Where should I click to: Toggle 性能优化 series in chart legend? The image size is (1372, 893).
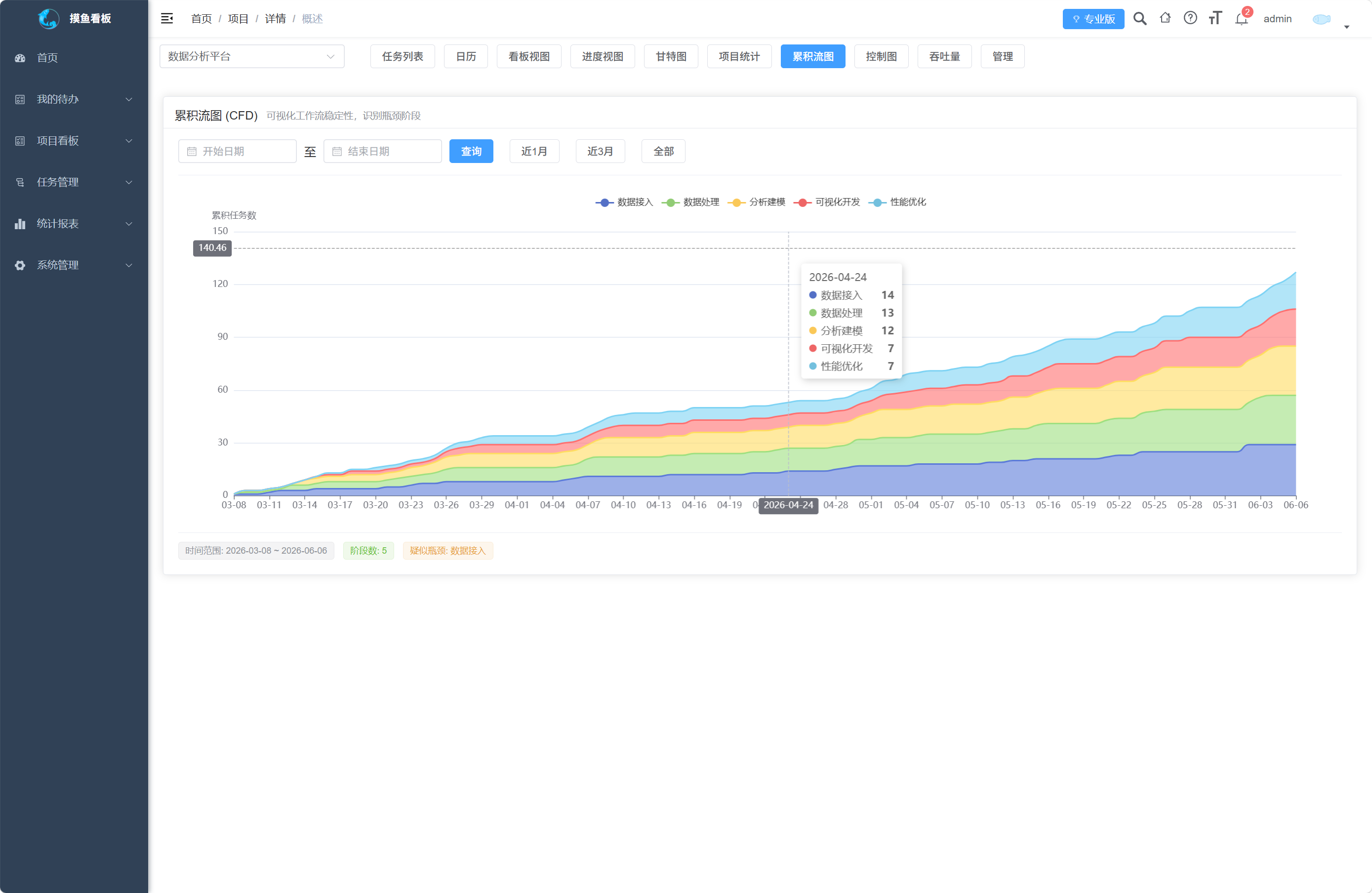pyautogui.click(x=897, y=202)
